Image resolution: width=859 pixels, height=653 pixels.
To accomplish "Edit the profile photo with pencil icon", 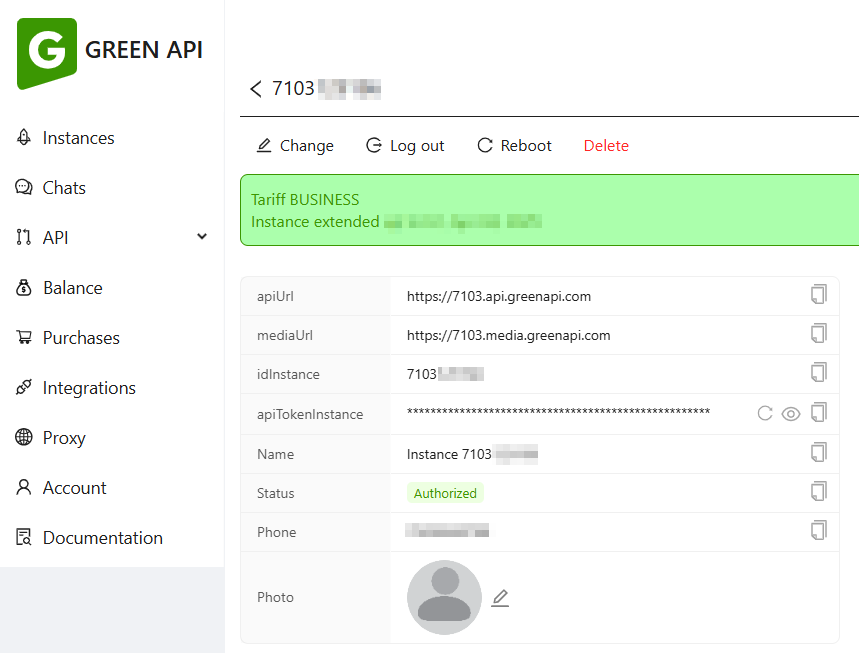I will click(x=500, y=598).
